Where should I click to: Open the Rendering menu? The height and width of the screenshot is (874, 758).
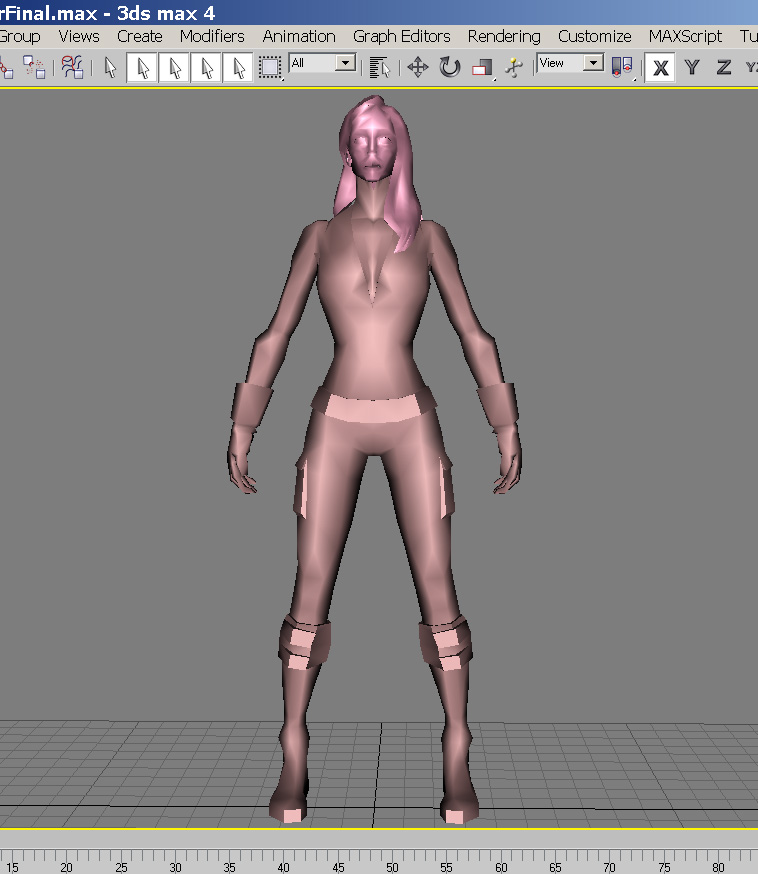point(504,36)
